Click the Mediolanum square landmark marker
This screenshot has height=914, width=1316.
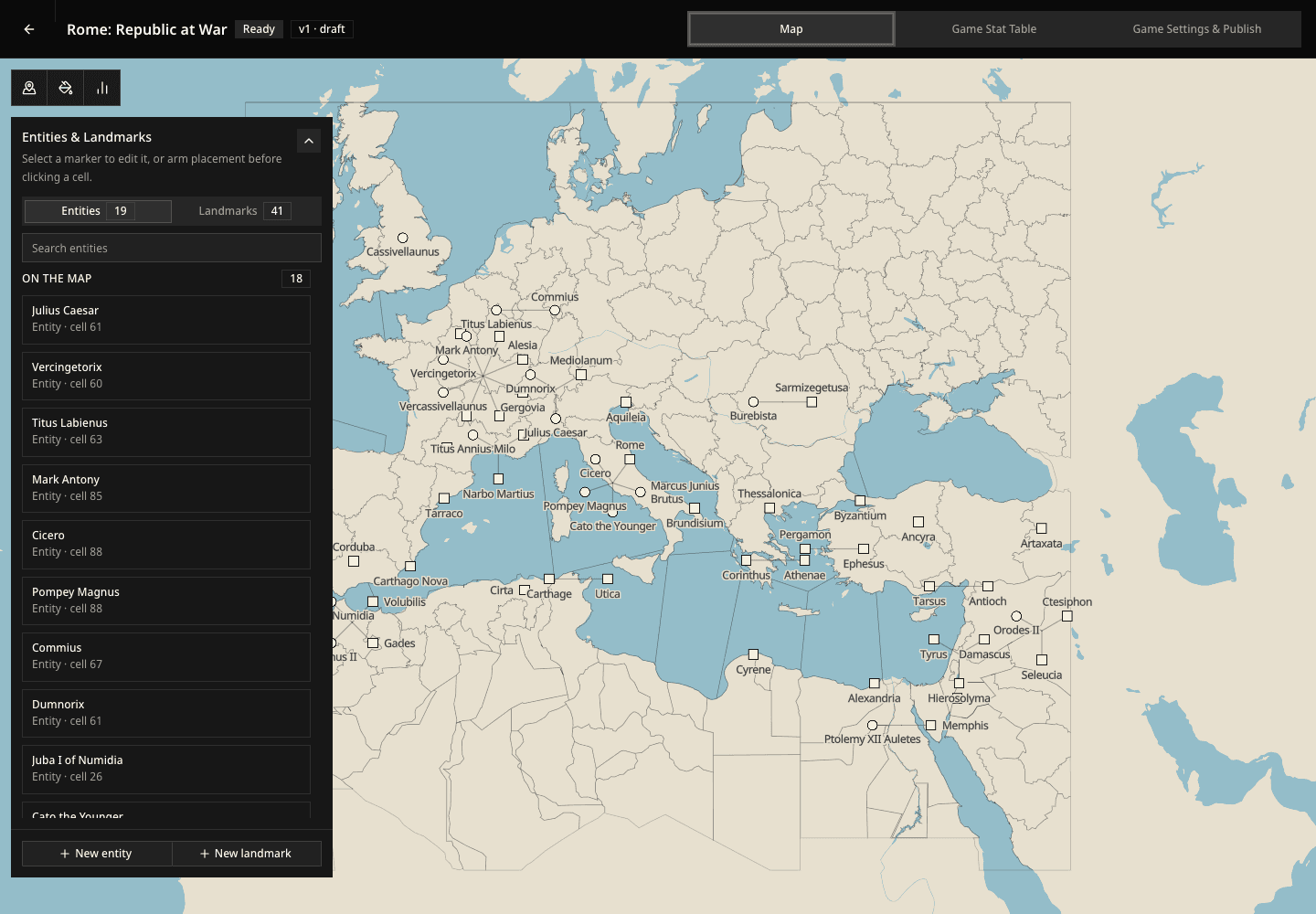[x=581, y=375]
